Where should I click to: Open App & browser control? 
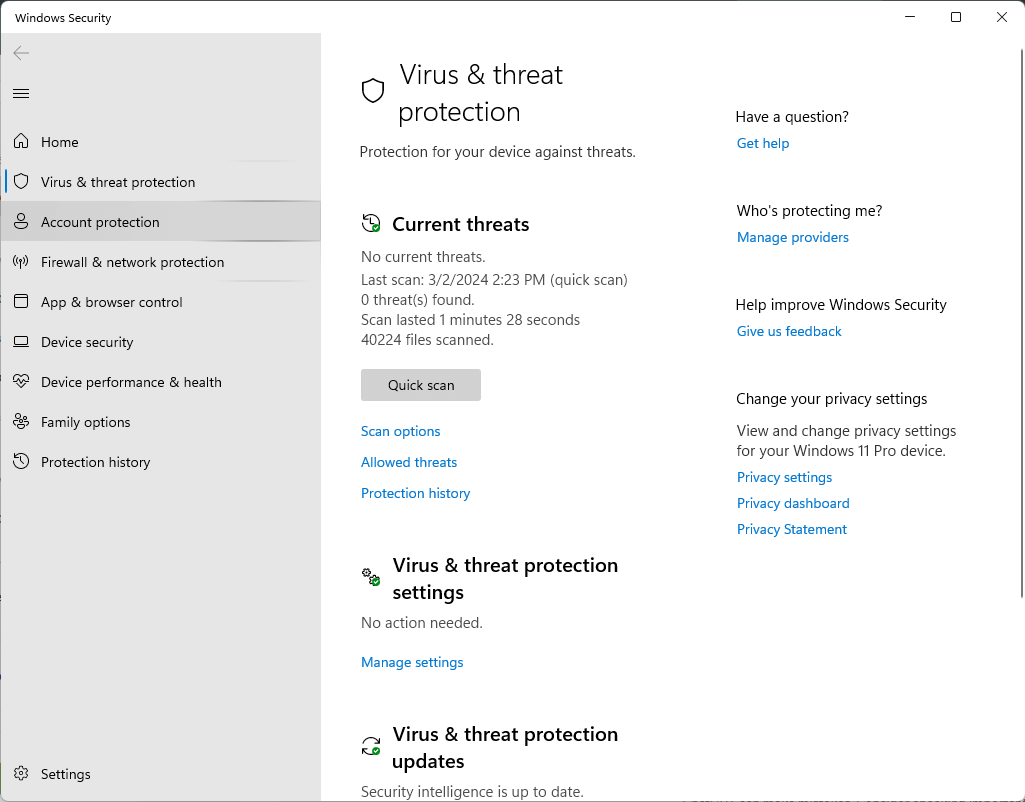[161, 302]
